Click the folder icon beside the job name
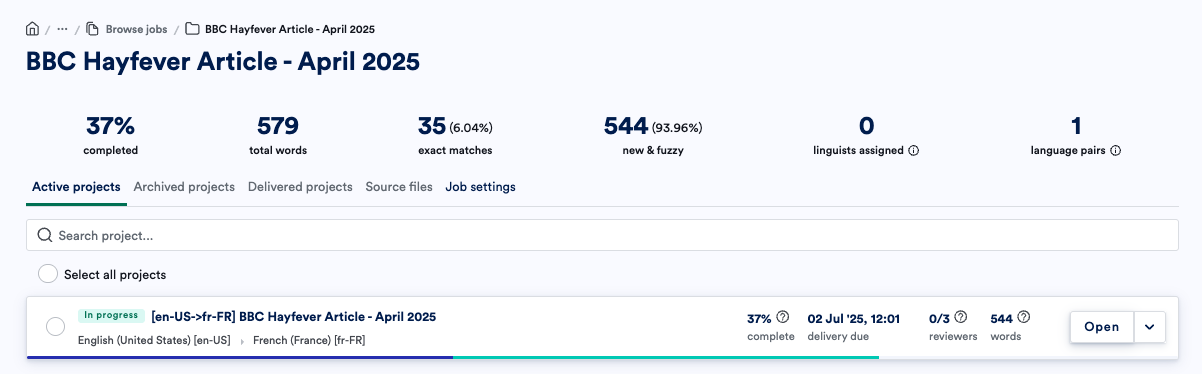1202x374 pixels. click(192, 29)
